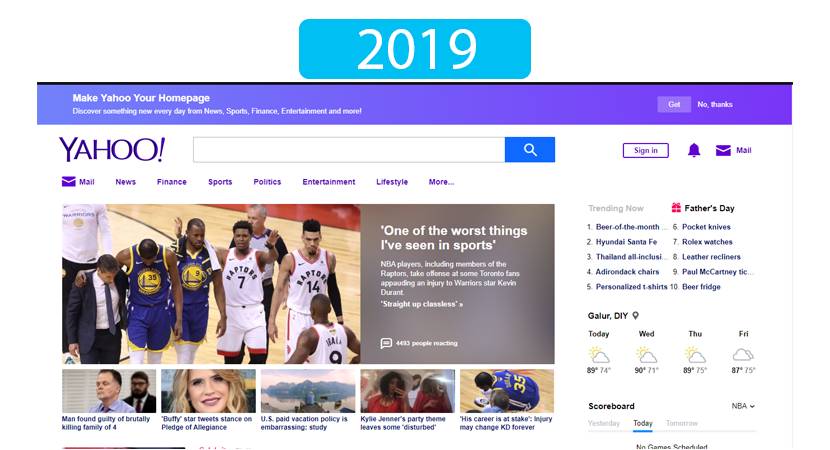The width and height of the screenshot is (830, 450).
Task: Open the main basketball story image
Action: [211, 284]
